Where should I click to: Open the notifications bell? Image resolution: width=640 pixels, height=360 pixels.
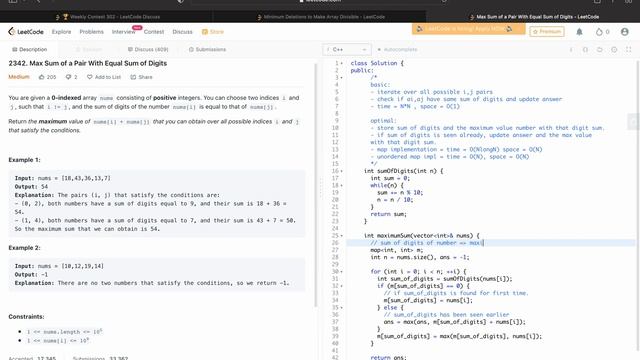coord(579,31)
